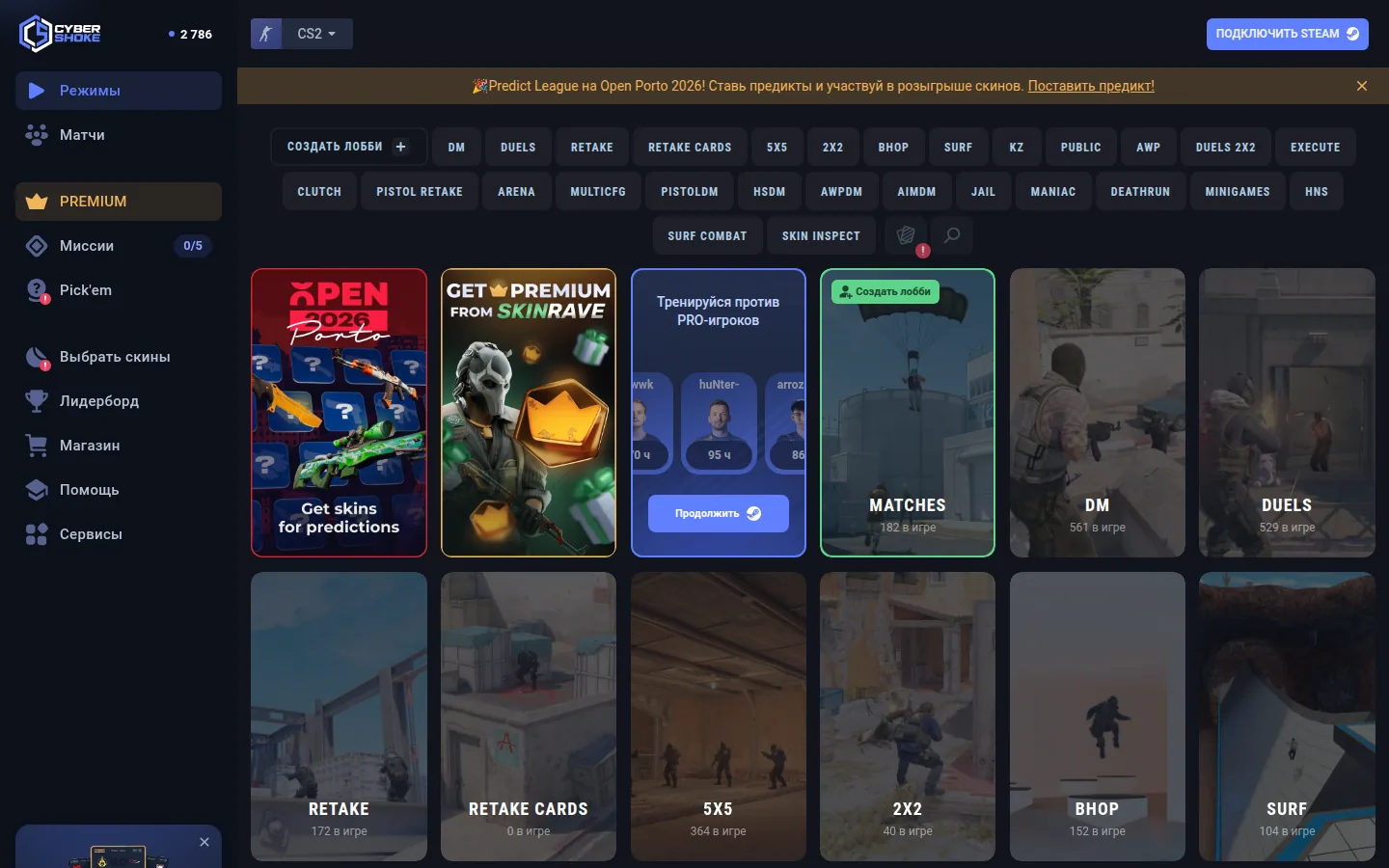This screenshot has width=1389, height=868.
Task: Select the 5X5 mode filter
Action: tap(777, 148)
